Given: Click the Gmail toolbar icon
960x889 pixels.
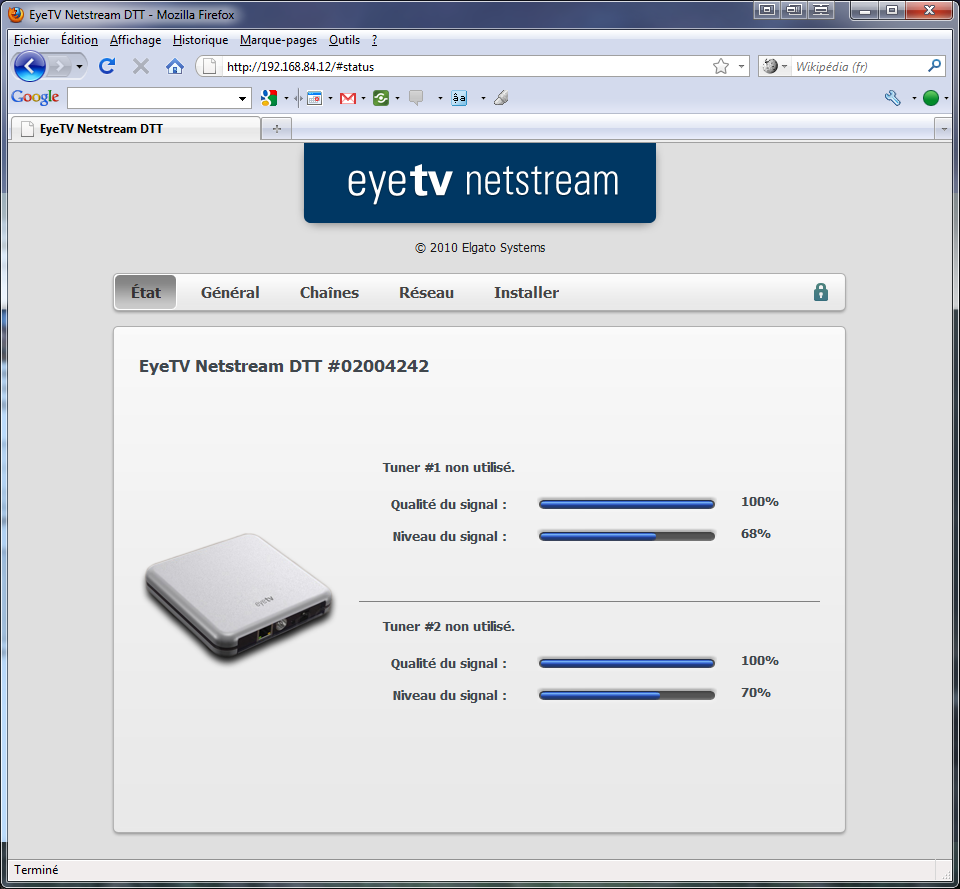Looking at the screenshot, I should point(348,98).
